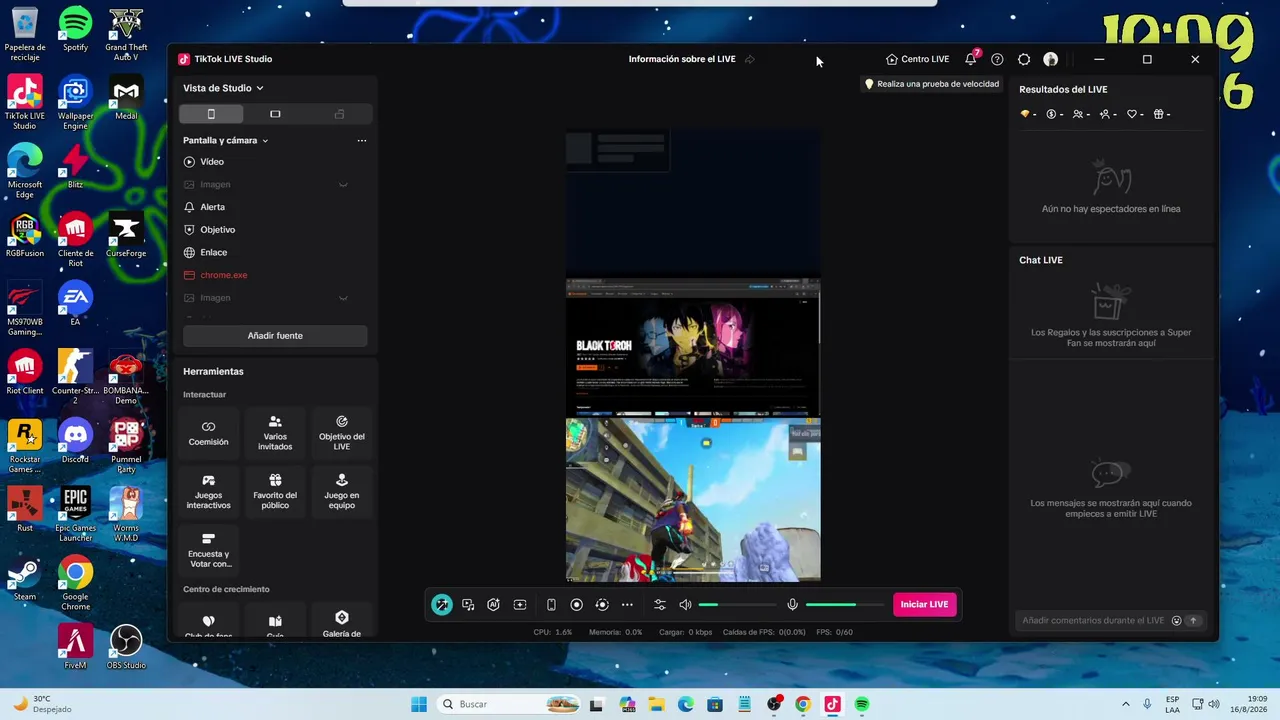Image resolution: width=1280 pixels, height=720 pixels.
Task: Open the help question mark
Action: (997, 59)
